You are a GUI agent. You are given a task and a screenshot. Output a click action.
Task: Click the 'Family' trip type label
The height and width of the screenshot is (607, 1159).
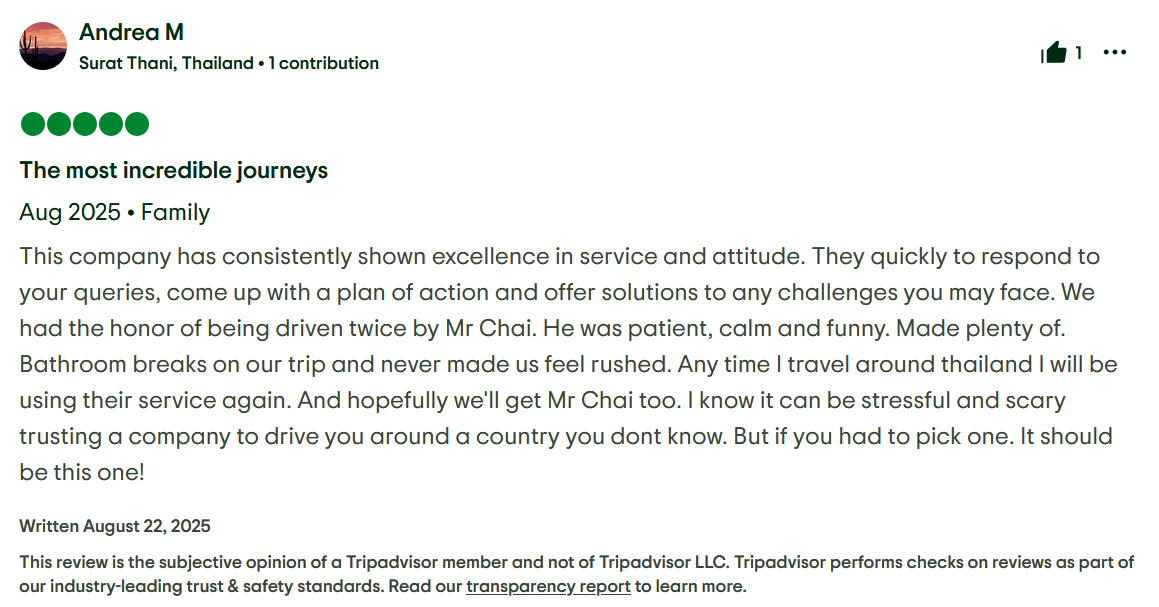[x=175, y=212]
